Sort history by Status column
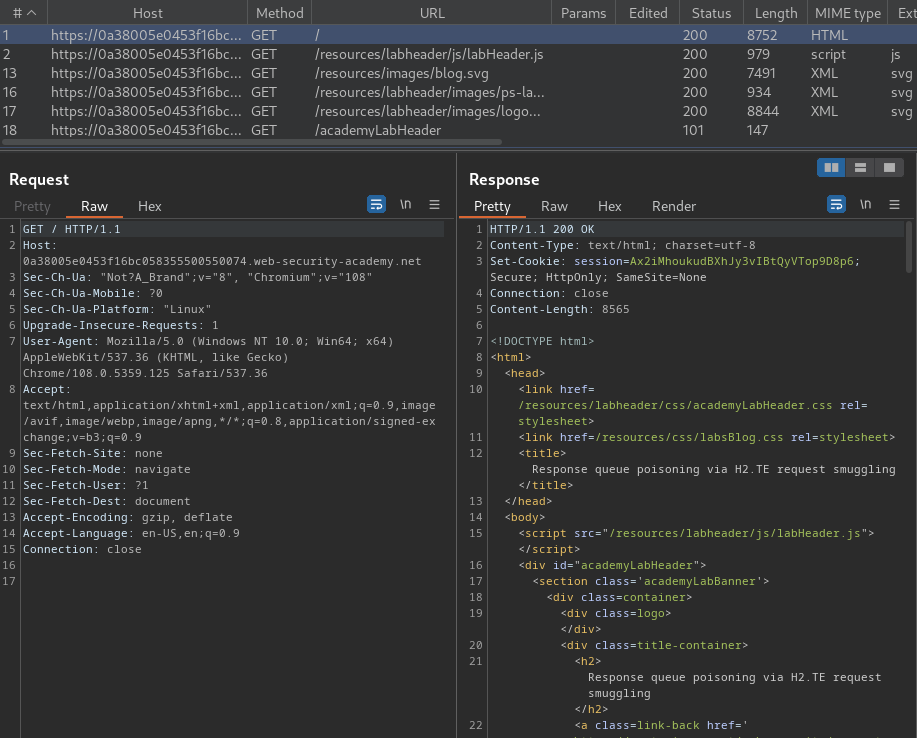This screenshot has height=738, width=917. click(711, 13)
